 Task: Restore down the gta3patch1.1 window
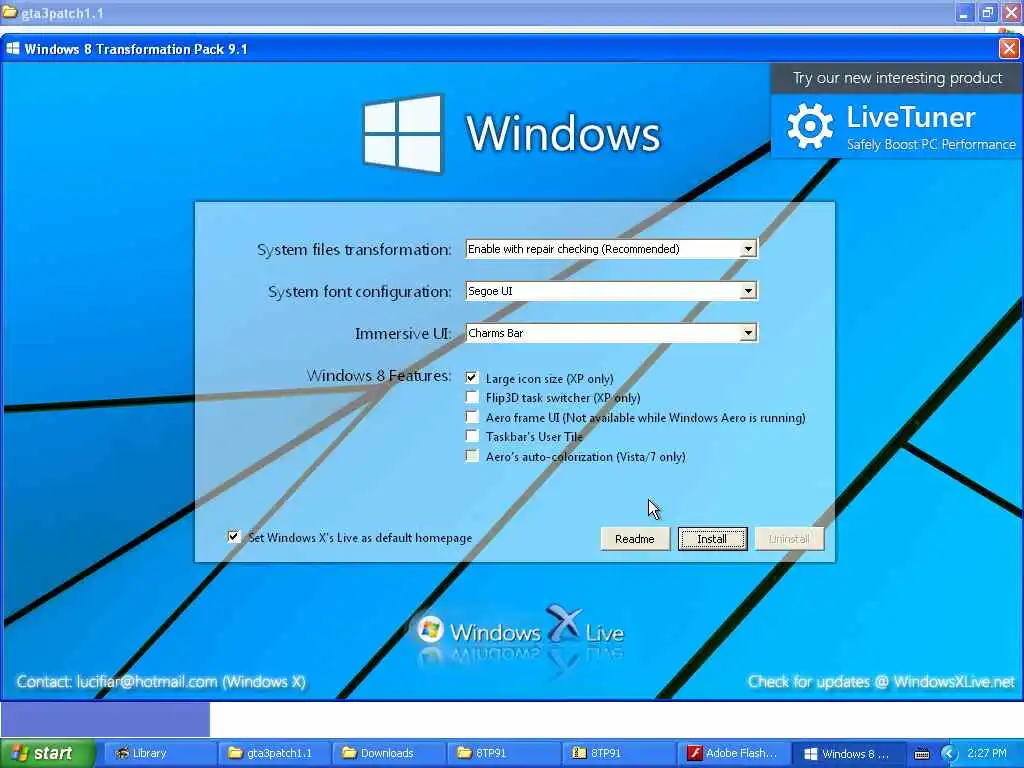pyautogui.click(x=988, y=12)
